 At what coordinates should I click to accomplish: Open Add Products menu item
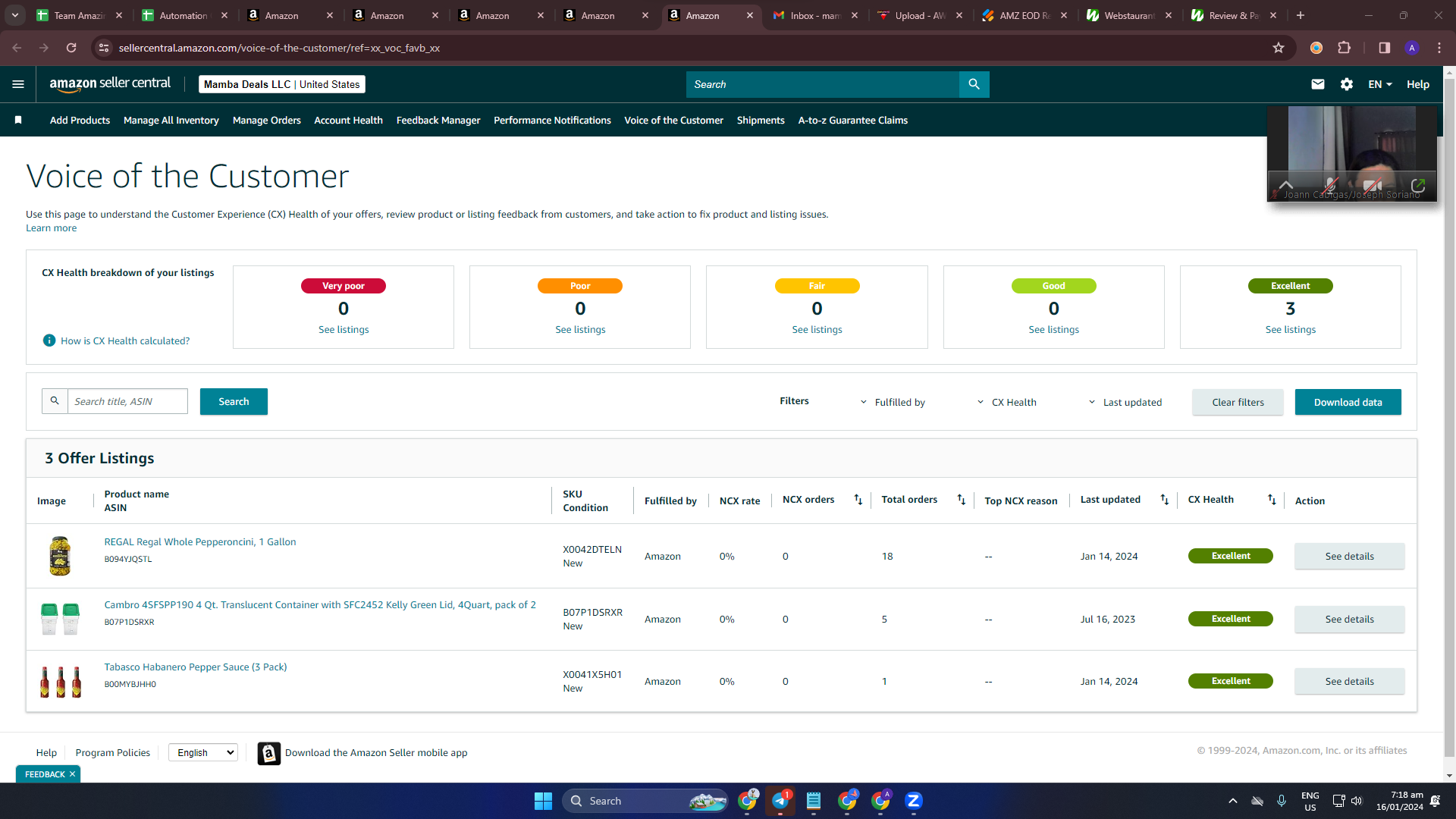tap(80, 120)
